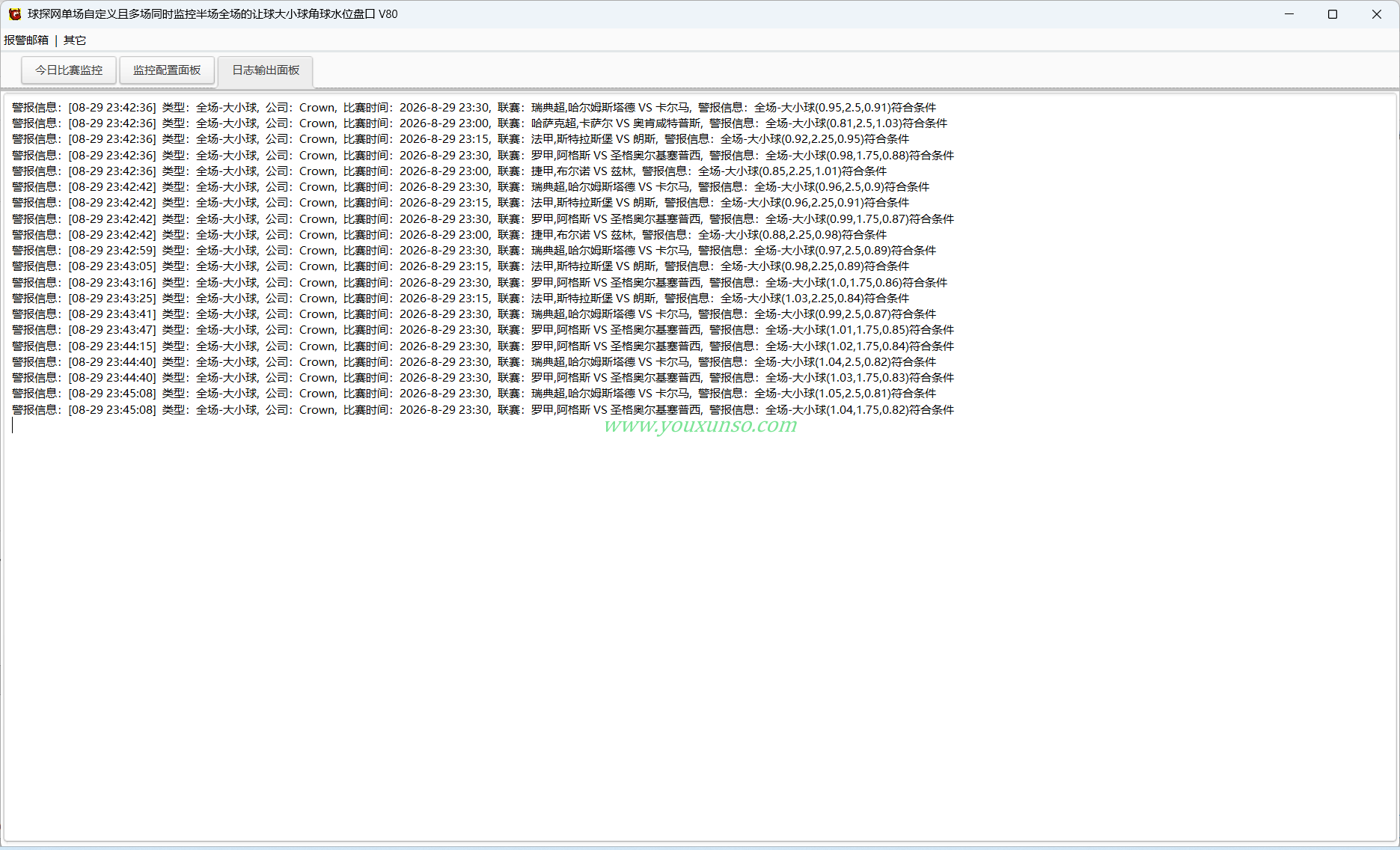1400x850 pixels.
Task: Click the log line with 大小球(0.98,1.75,0.88)
Action: click(483, 156)
